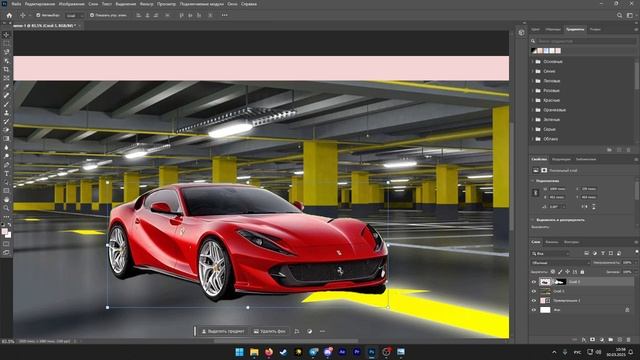Open the Файл menu
This screenshot has width=640, height=360.
[16, 4]
